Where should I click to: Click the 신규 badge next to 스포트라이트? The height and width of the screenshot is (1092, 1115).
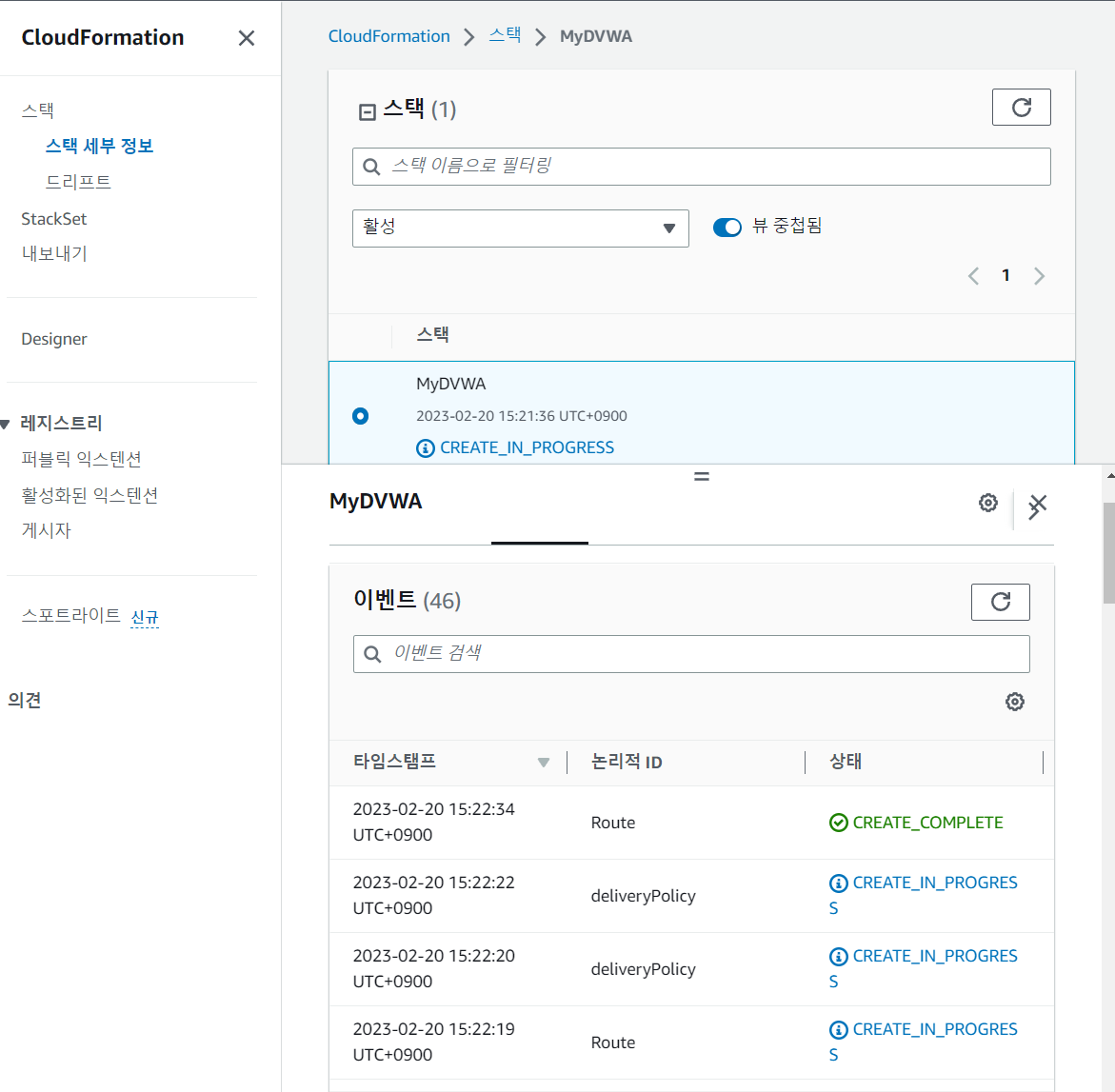[145, 617]
